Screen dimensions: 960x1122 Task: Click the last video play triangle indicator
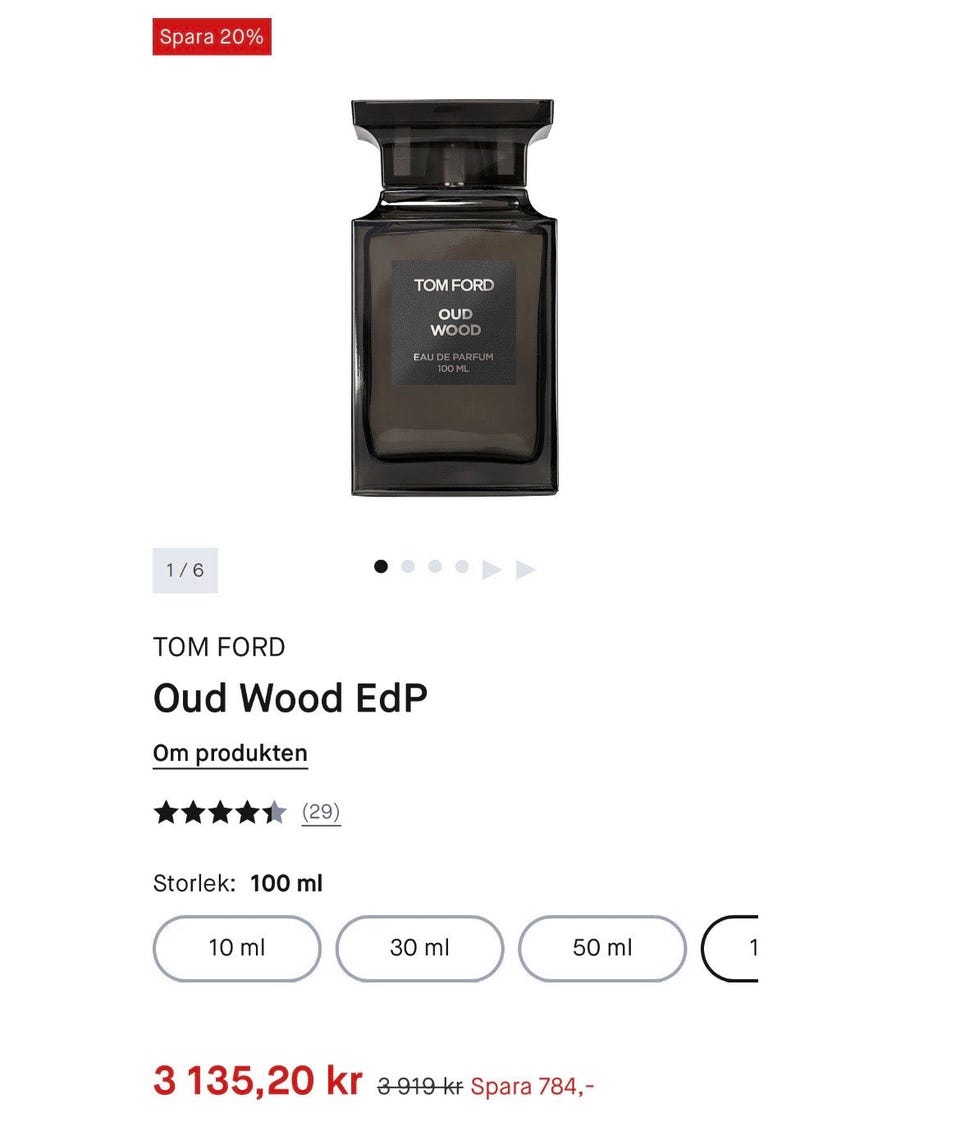pyautogui.click(x=526, y=570)
